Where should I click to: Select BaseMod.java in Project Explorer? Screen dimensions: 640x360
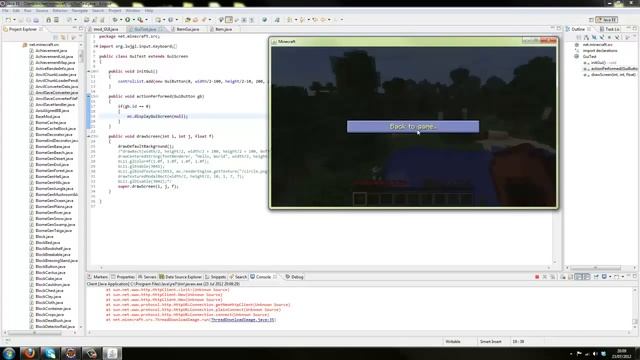point(47,117)
